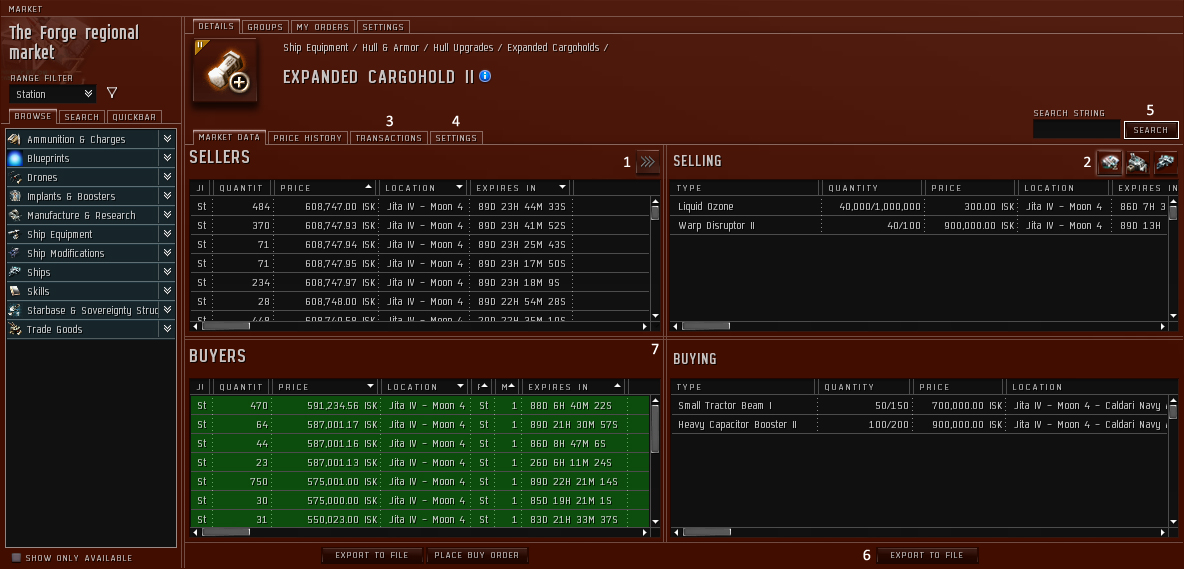Open the blue info icon next to Expanded Cargohold II
The image size is (1184, 569).
coord(486,76)
